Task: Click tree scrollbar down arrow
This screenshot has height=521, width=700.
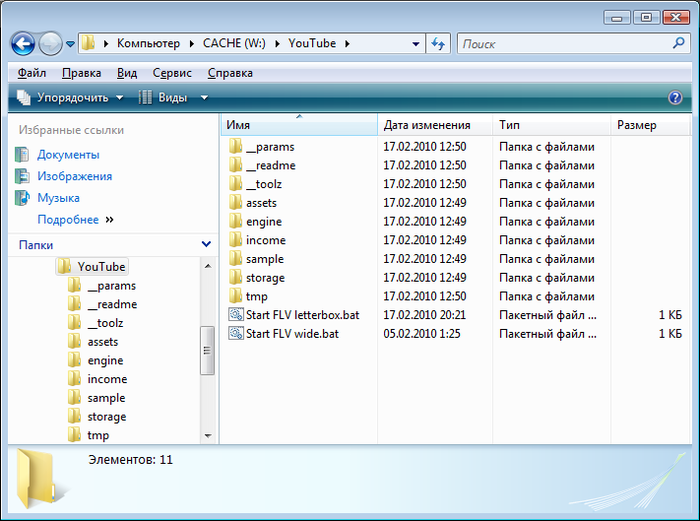Action: (x=208, y=435)
